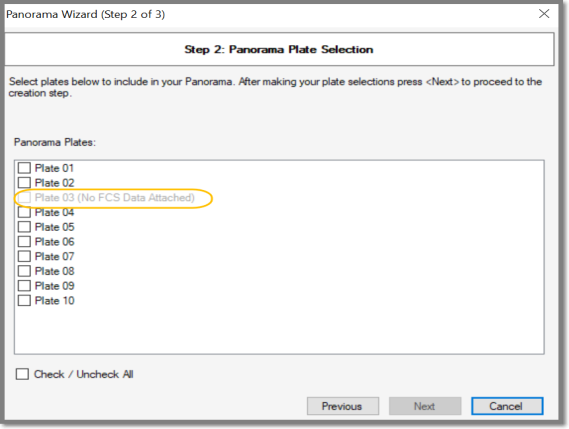Close the Panorama Wizard dialog
This screenshot has width=569, height=429.
(x=544, y=14)
